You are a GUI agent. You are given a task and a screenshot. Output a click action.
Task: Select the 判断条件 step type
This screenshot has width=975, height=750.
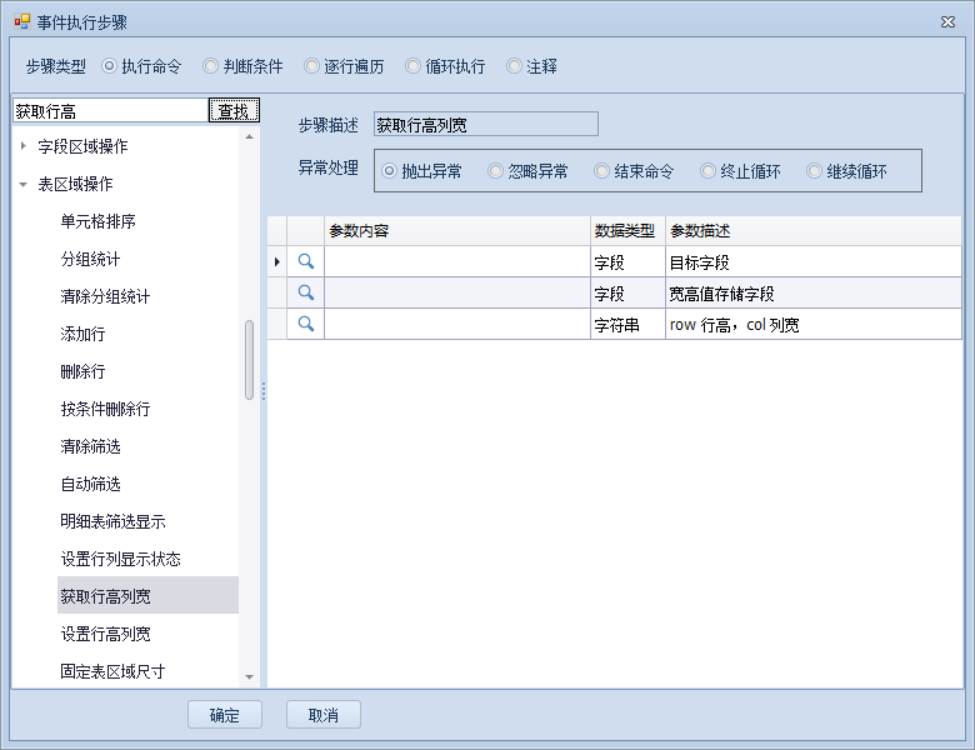(210, 67)
